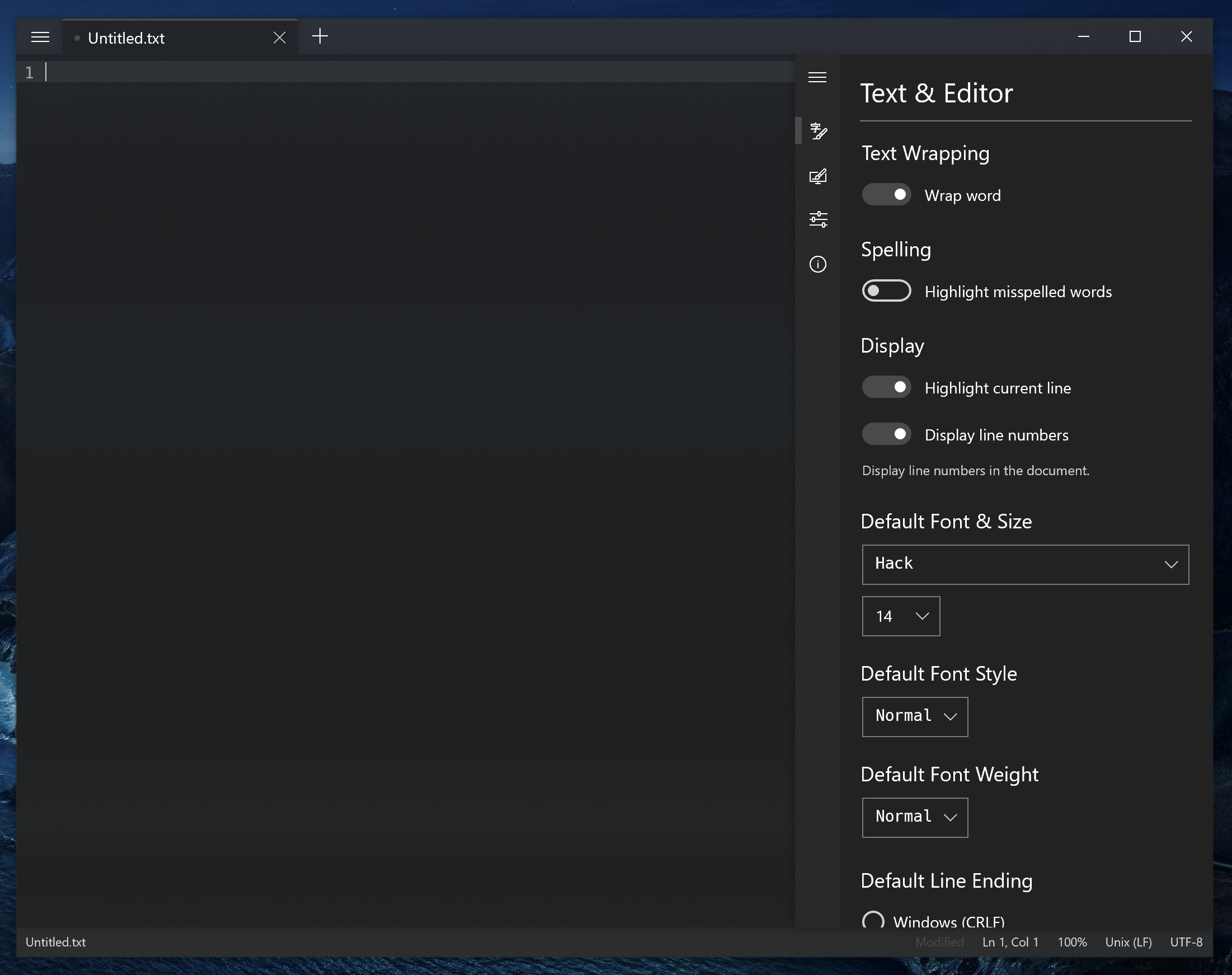Add a new tab with plus icon
This screenshot has height=975, width=1232.
pos(320,36)
